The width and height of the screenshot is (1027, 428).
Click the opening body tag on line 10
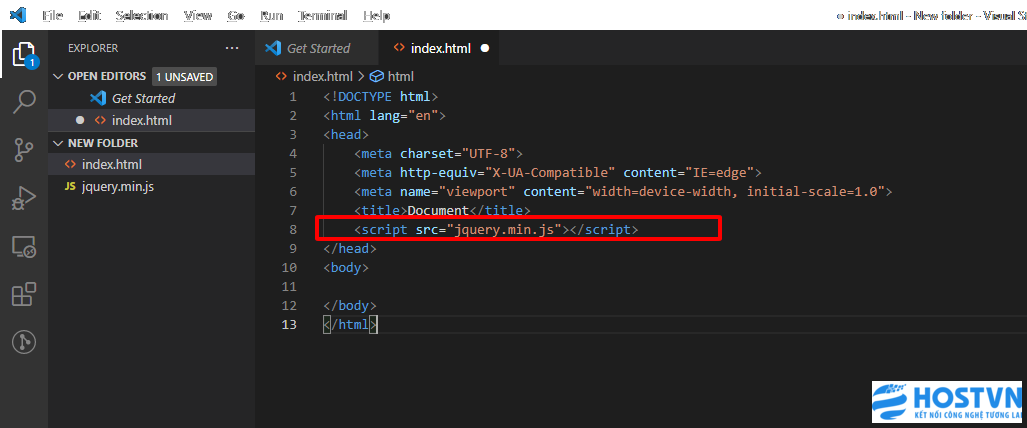(x=346, y=268)
